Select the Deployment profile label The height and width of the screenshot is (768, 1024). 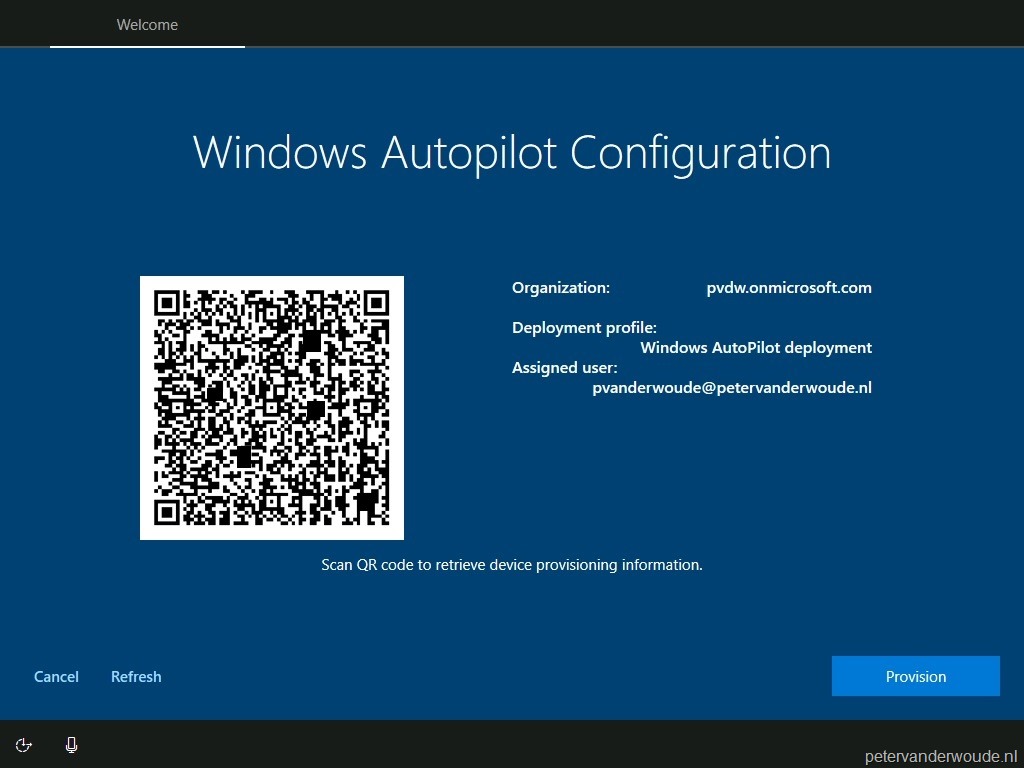584,327
